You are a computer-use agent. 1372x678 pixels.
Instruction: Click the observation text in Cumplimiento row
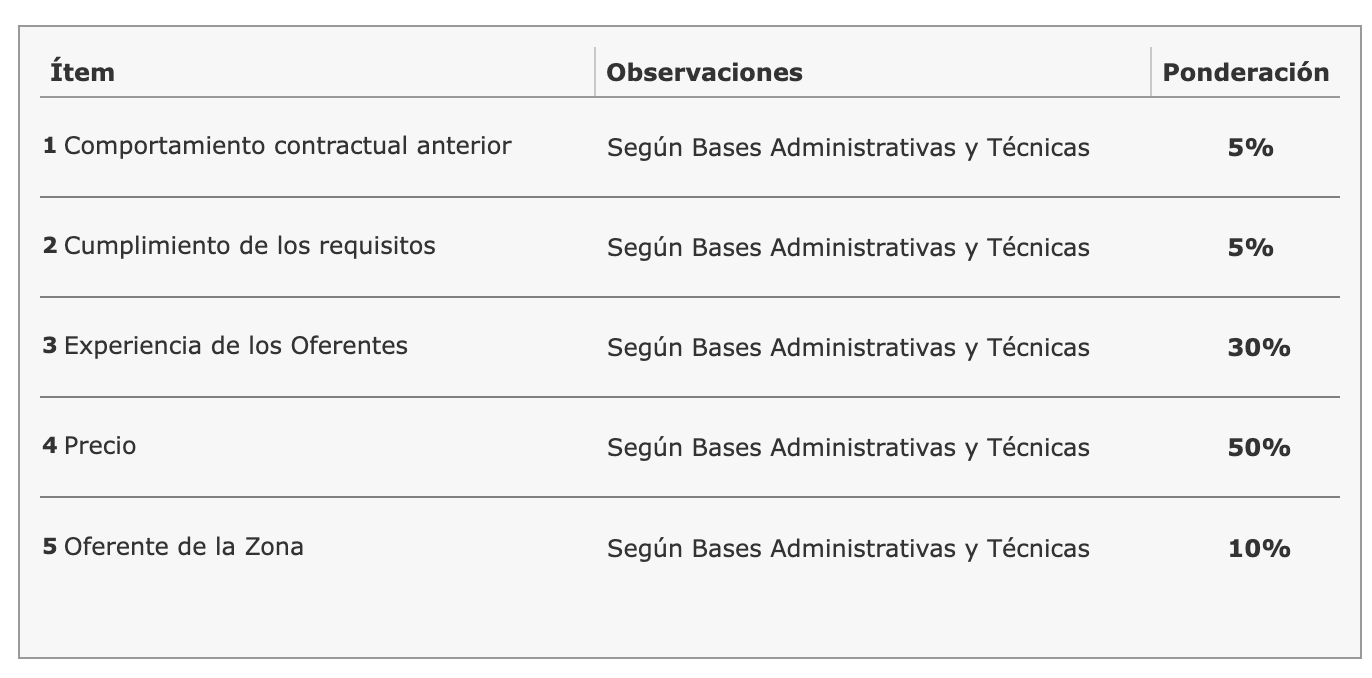848,248
